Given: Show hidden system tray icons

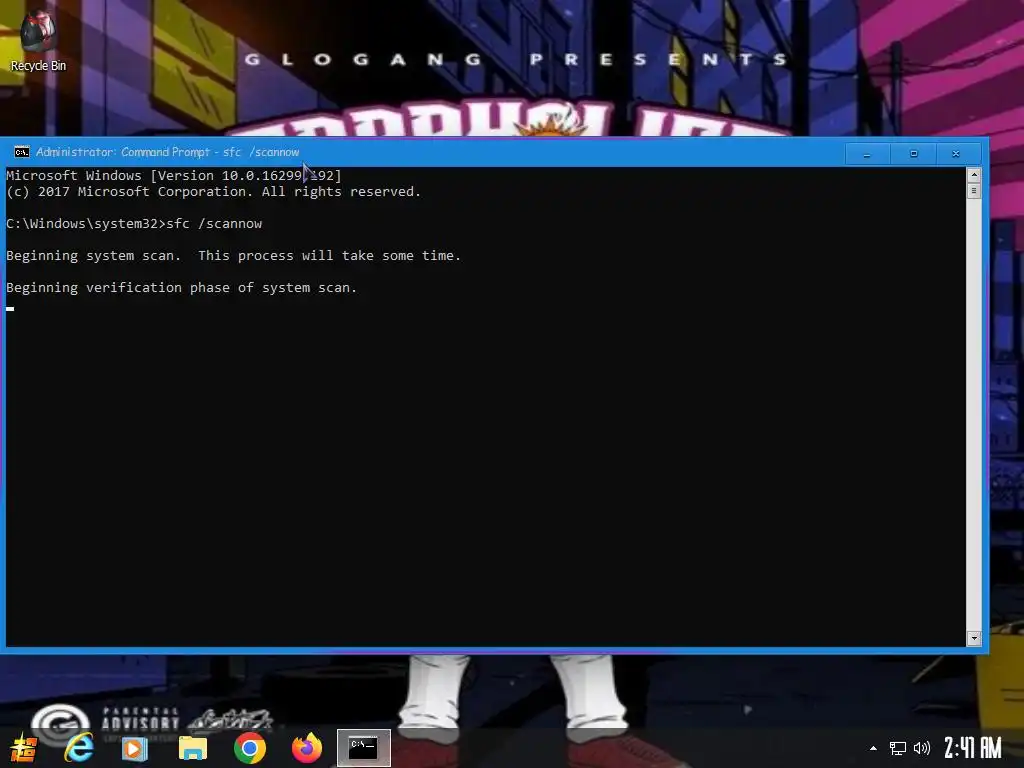Looking at the screenshot, I should (x=873, y=748).
